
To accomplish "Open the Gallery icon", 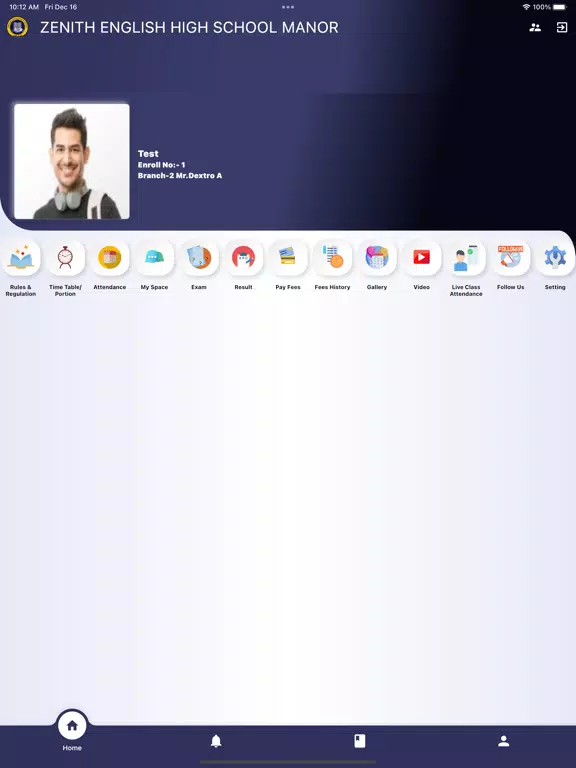I will [x=377, y=258].
